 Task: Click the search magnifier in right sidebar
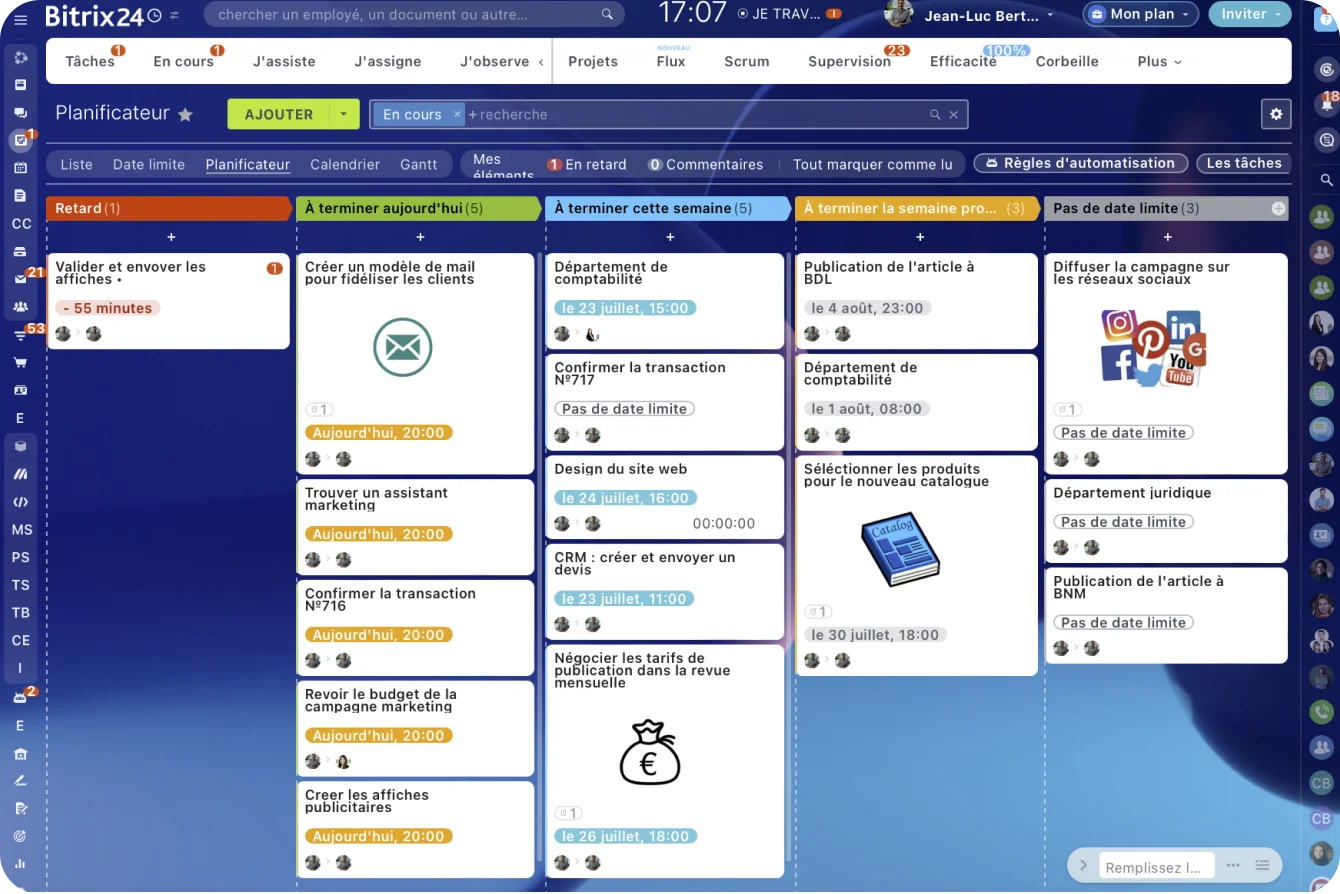click(1327, 180)
